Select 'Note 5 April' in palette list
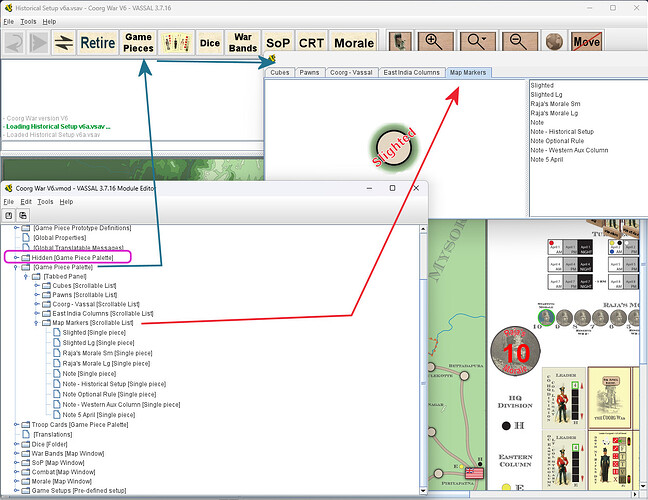The width and height of the screenshot is (648, 500). 546,160
